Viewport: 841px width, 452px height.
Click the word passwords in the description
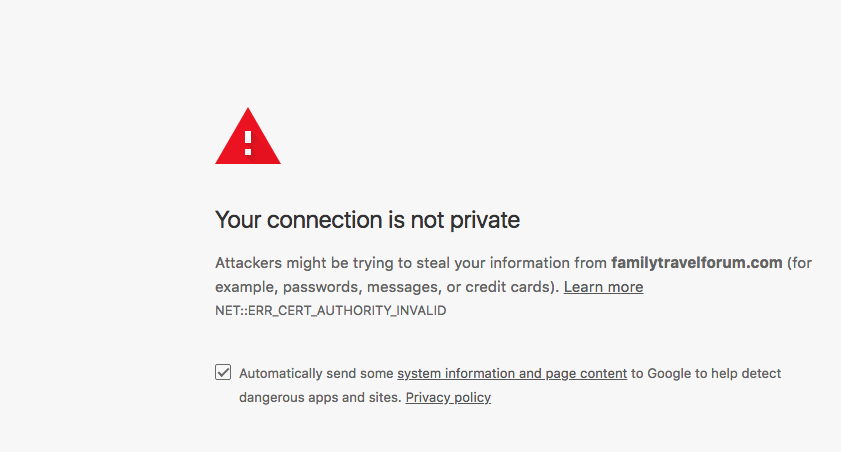(322, 287)
